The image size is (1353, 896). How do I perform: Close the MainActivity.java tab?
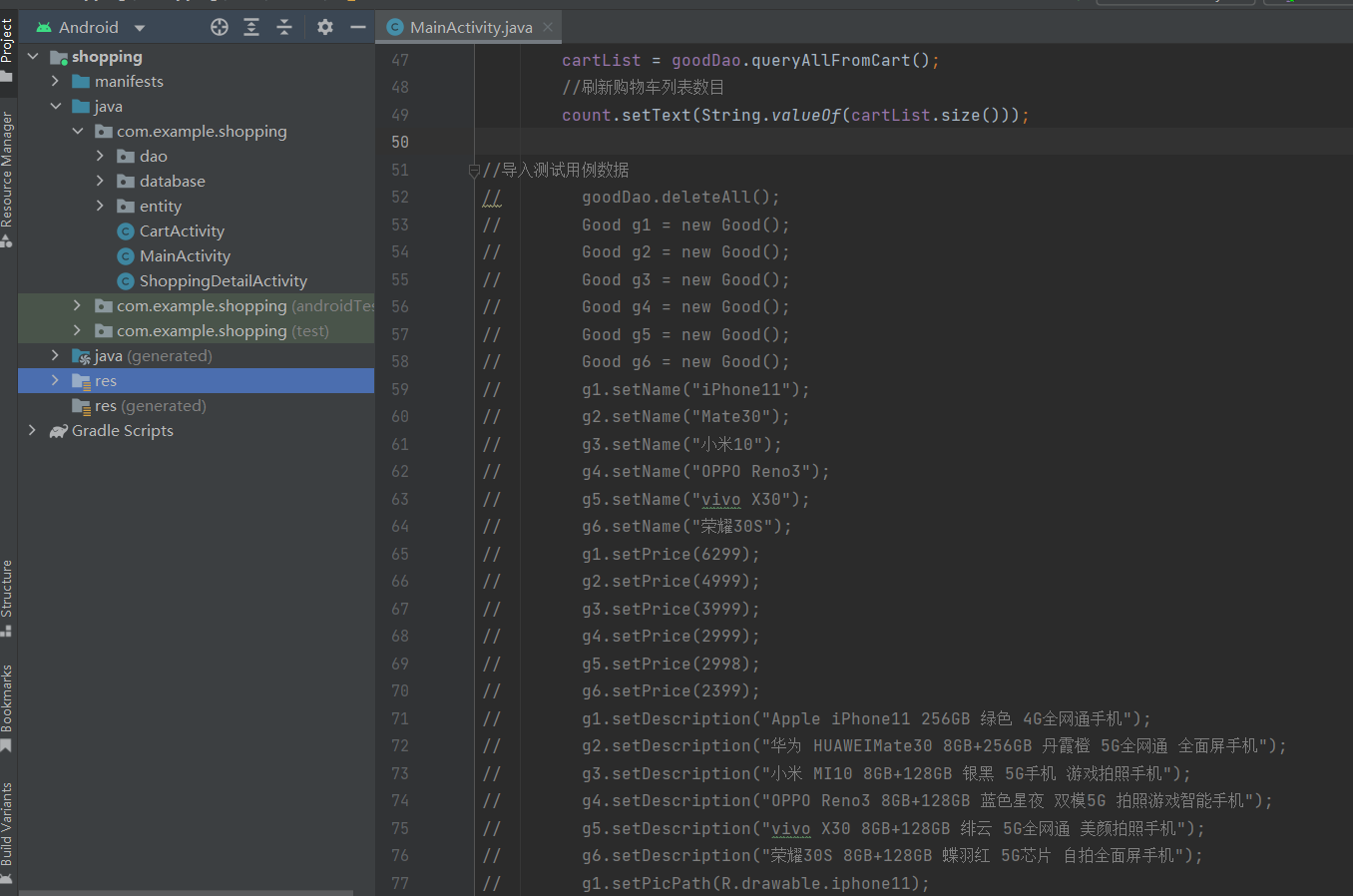548,27
